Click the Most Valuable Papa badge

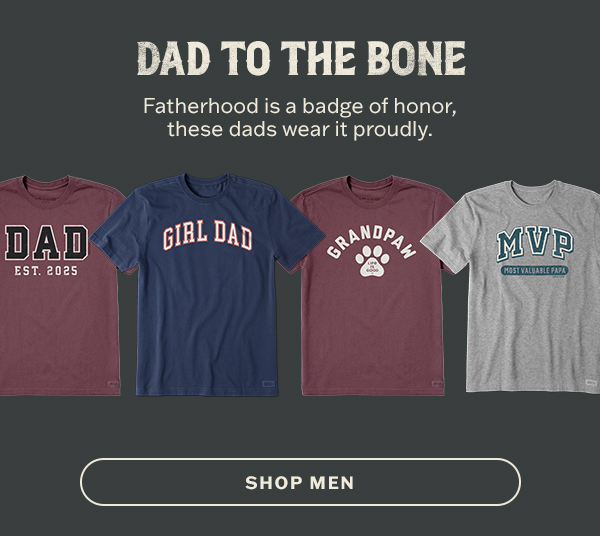pyautogui.click(x=535, y=270)
